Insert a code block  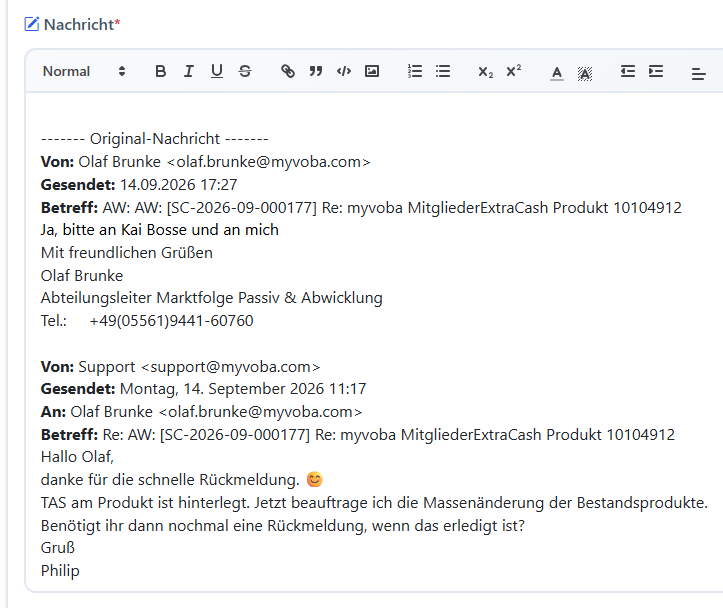pyautogui.click(x=344, y=71)
